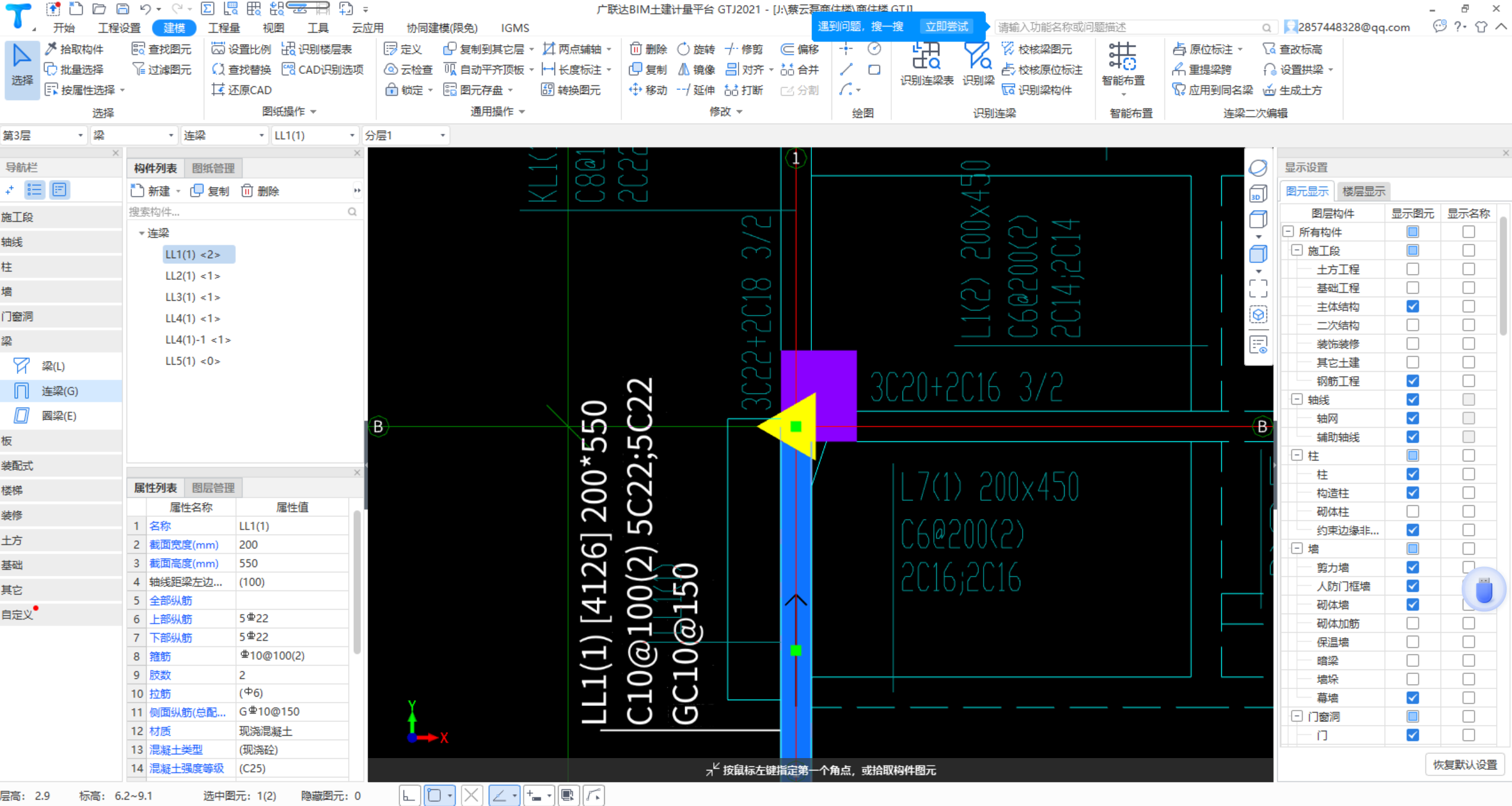This screenshot has height=806, width=1512.
Task: Click the orbit view icon
Action: (x=1258, y=168)
